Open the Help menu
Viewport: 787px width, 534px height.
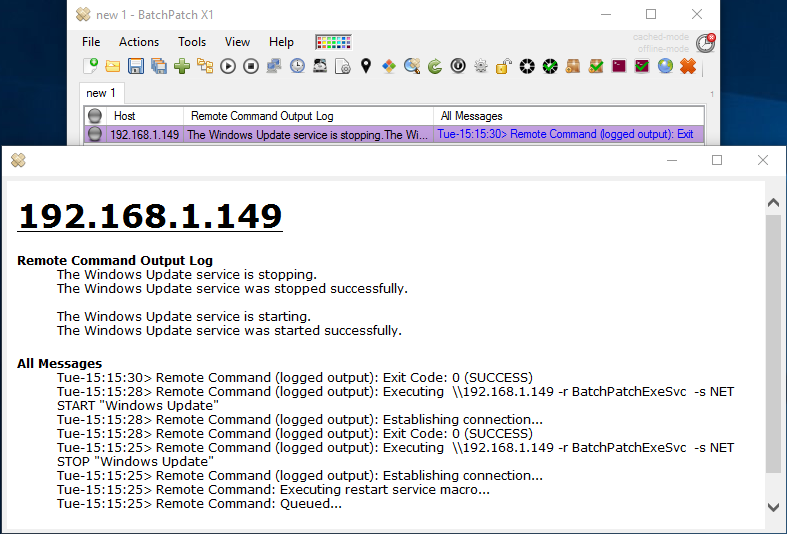click(281, 42)
